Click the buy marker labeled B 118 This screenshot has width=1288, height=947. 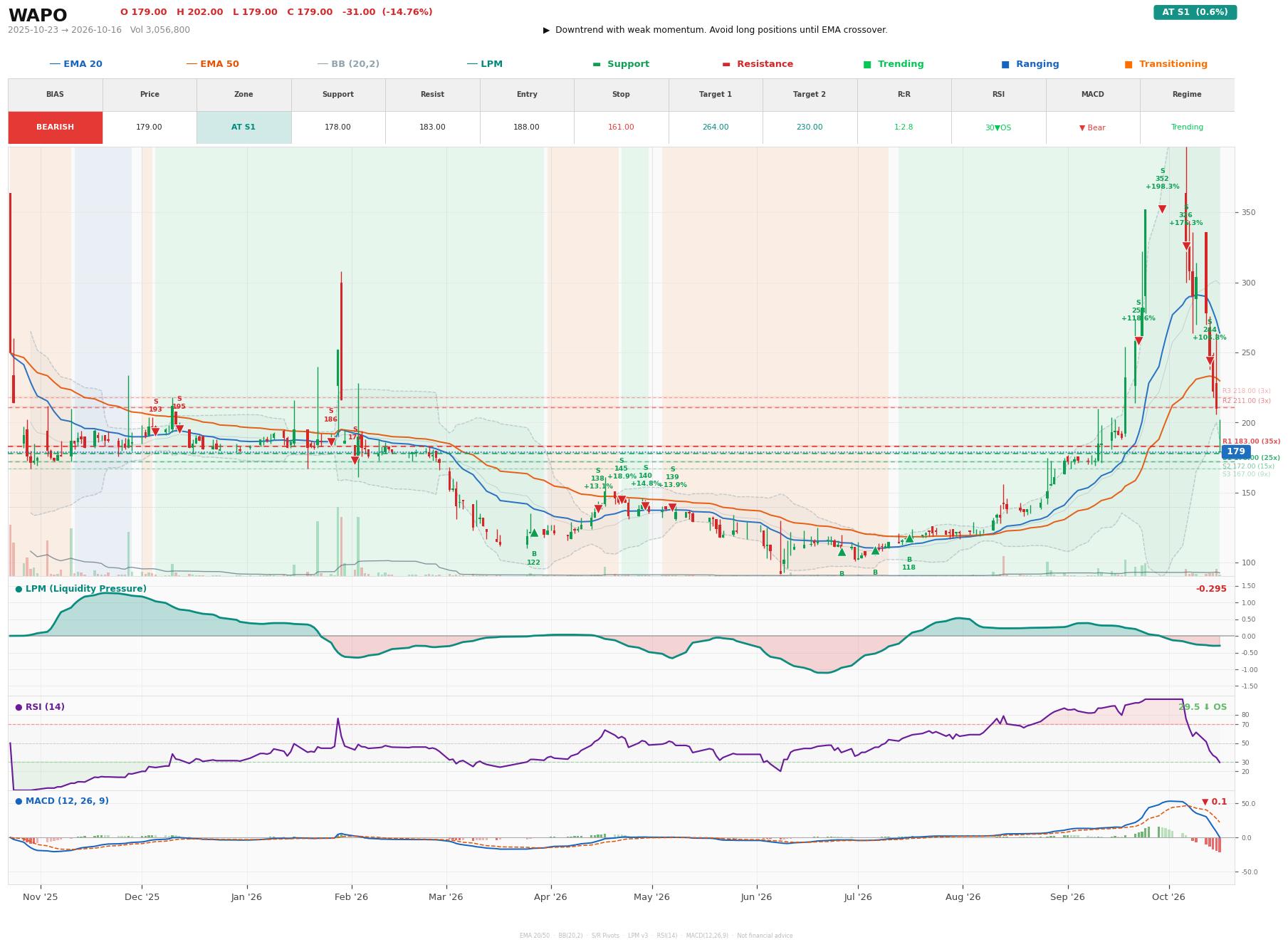[x=909, y=538]
